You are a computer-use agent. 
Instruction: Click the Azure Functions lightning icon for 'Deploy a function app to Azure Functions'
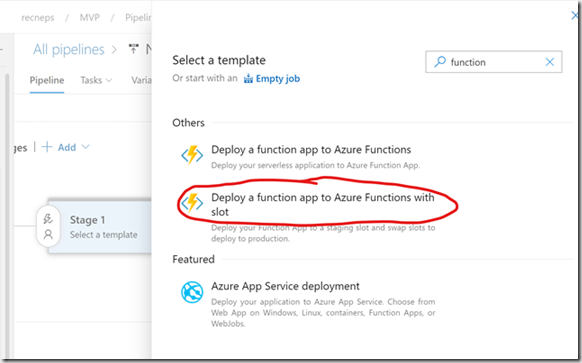click(192, 155)
